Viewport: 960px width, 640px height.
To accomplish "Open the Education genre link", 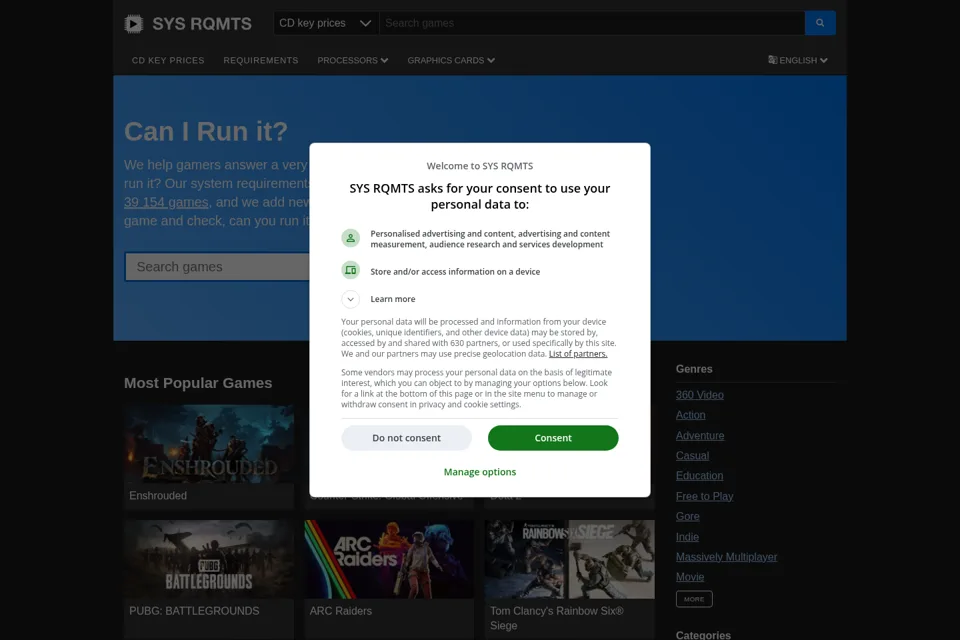I will click(699, 476).
